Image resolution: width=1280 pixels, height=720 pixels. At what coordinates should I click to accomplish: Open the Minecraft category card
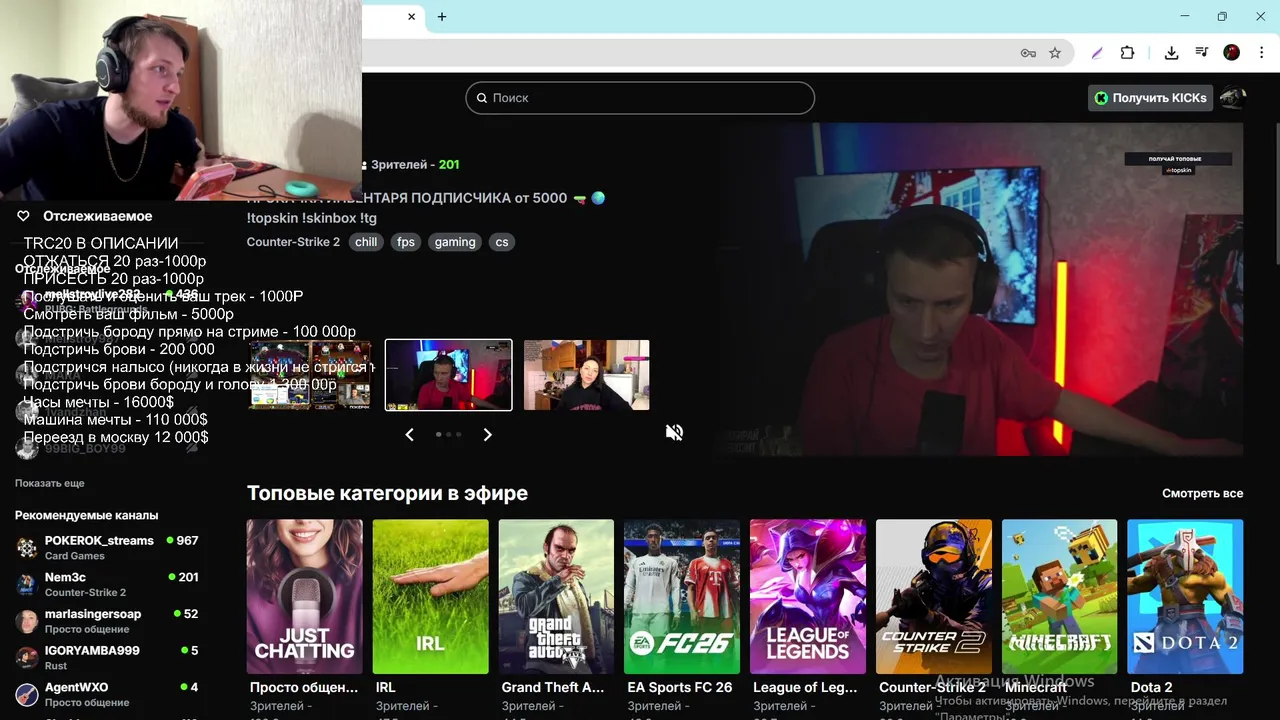(x=1059, y=596)
